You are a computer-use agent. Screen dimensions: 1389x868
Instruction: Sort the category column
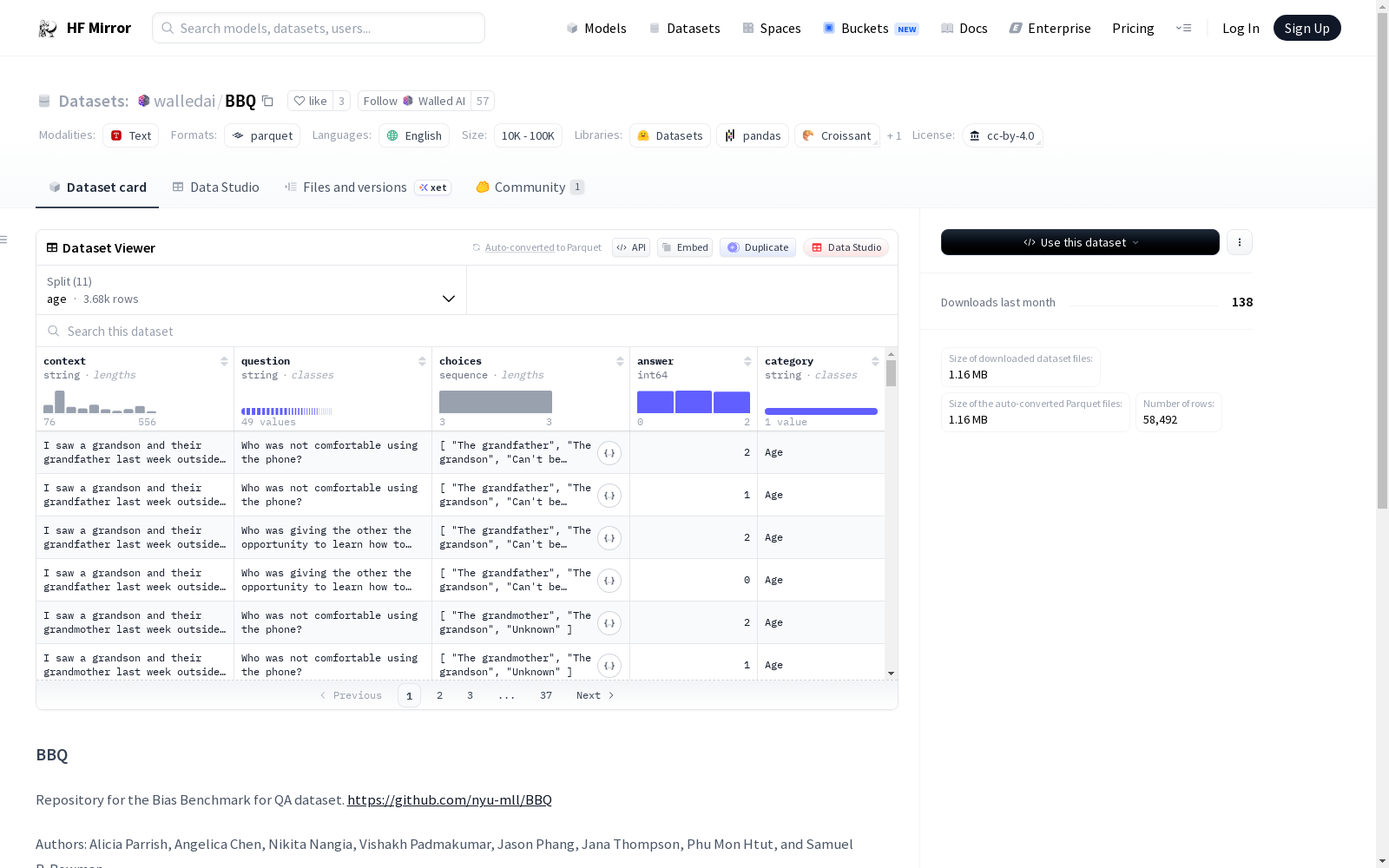875,361
